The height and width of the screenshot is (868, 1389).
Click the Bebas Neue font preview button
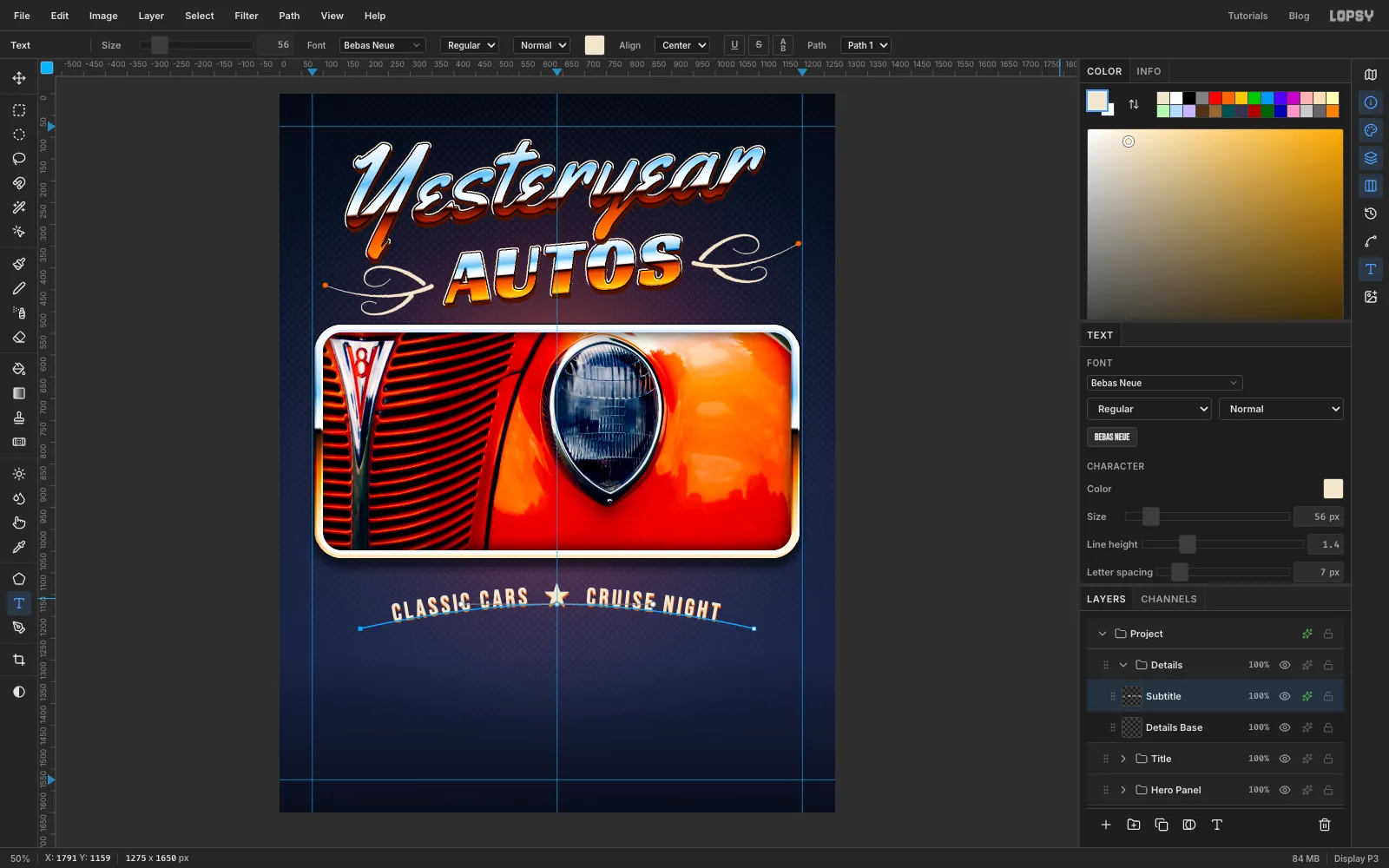click(1112, 437)
